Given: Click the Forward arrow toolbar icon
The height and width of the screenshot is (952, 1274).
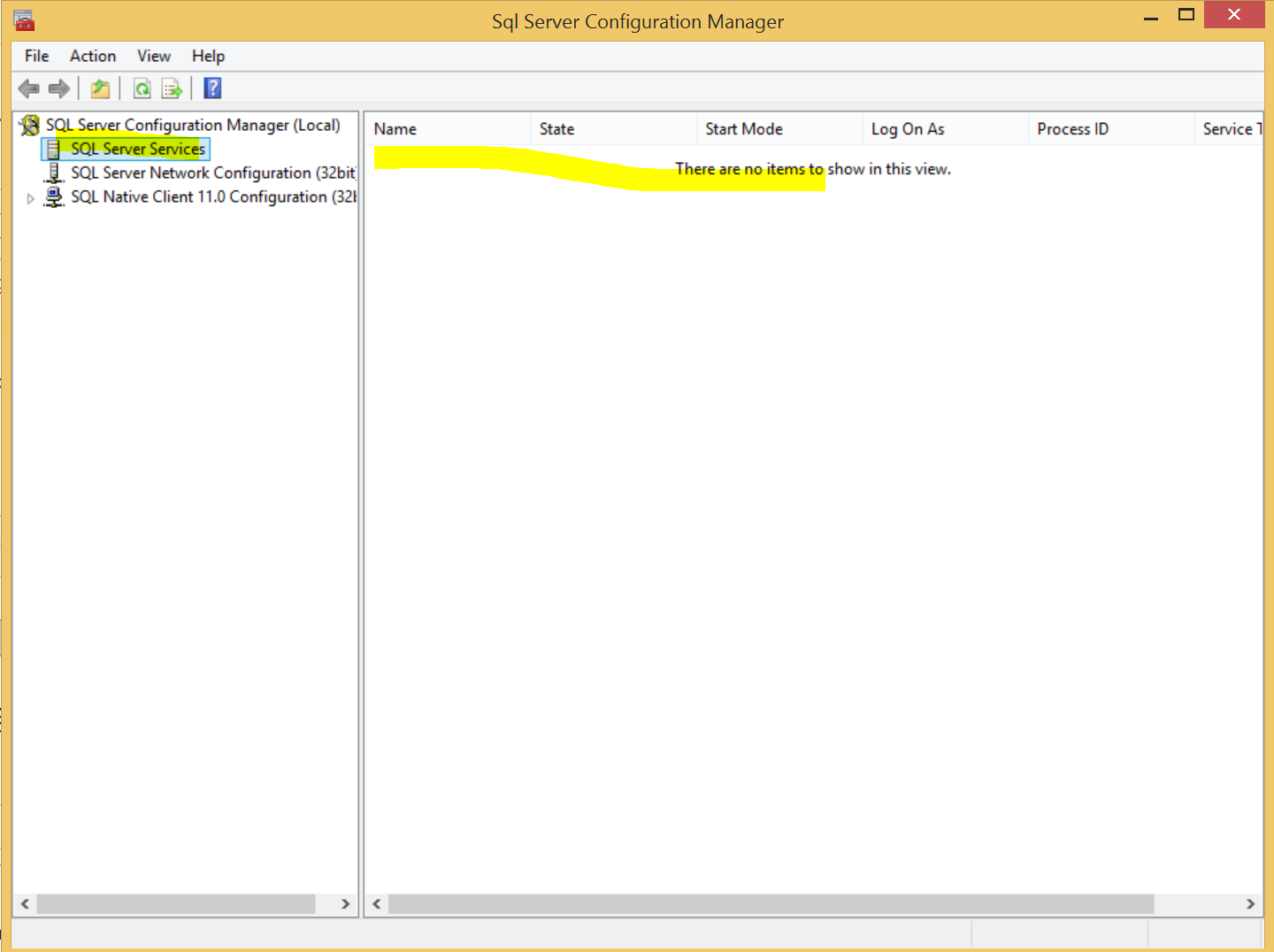Looking at the screenshot, I should pos(59,88).
